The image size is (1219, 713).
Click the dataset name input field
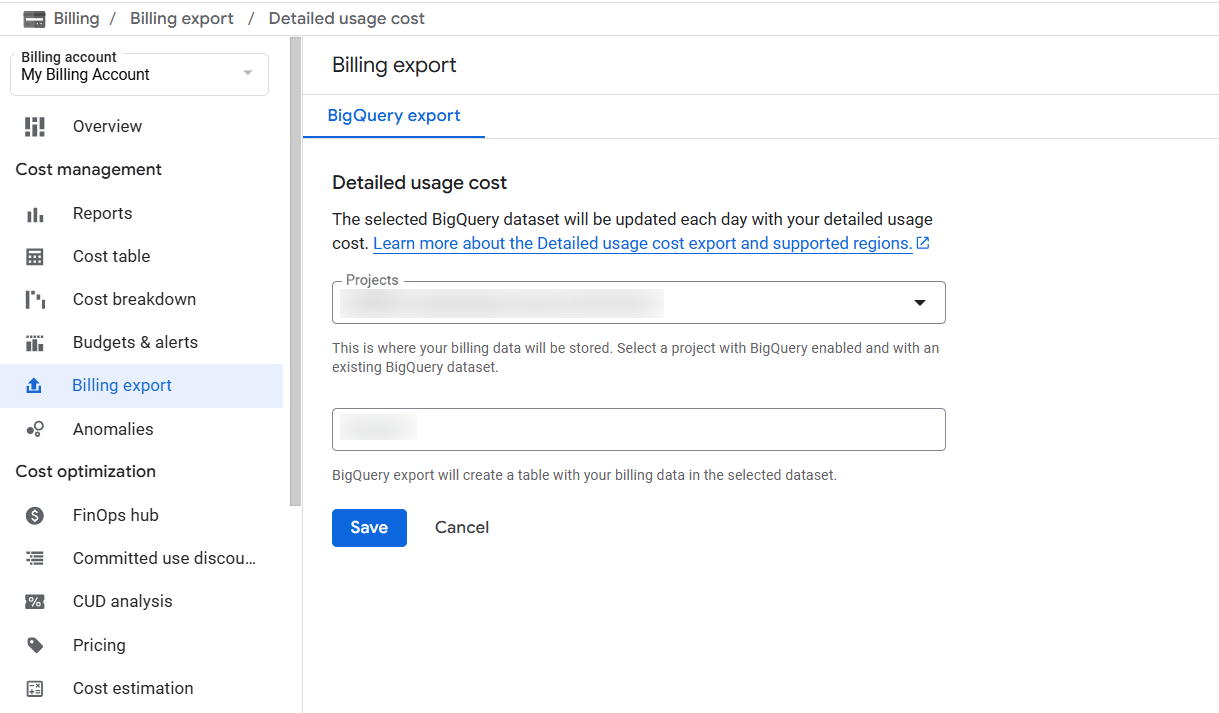(638, 429)
